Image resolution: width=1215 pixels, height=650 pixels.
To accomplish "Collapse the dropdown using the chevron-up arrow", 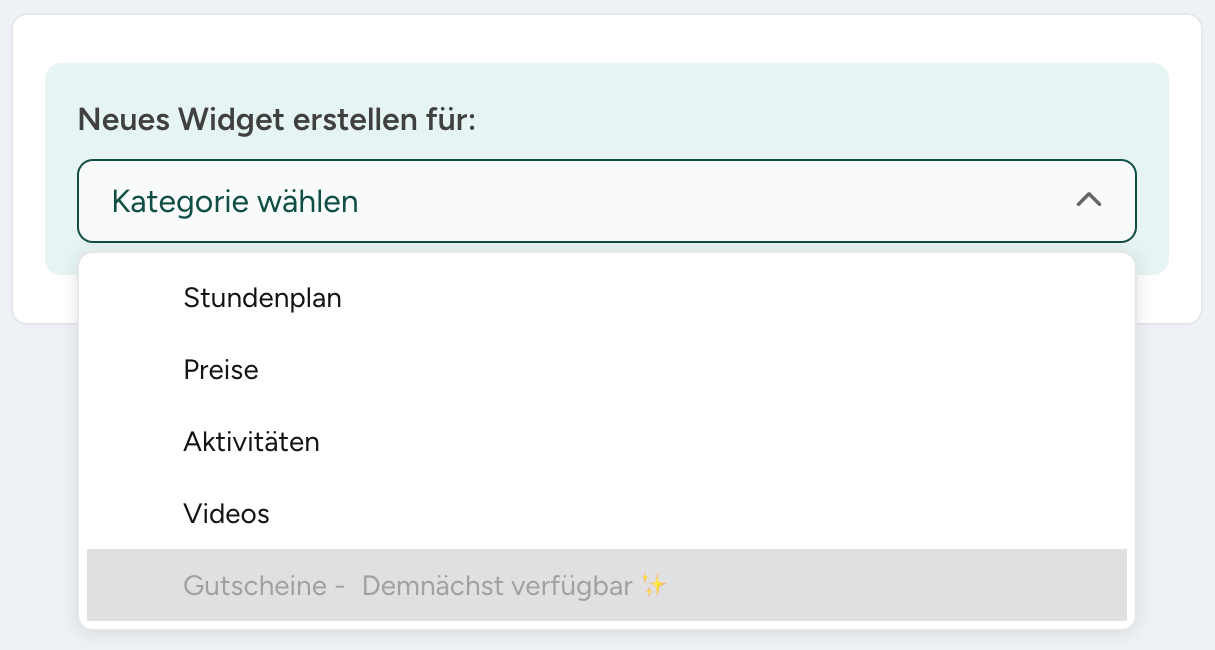I will [x=1088, y=200].
